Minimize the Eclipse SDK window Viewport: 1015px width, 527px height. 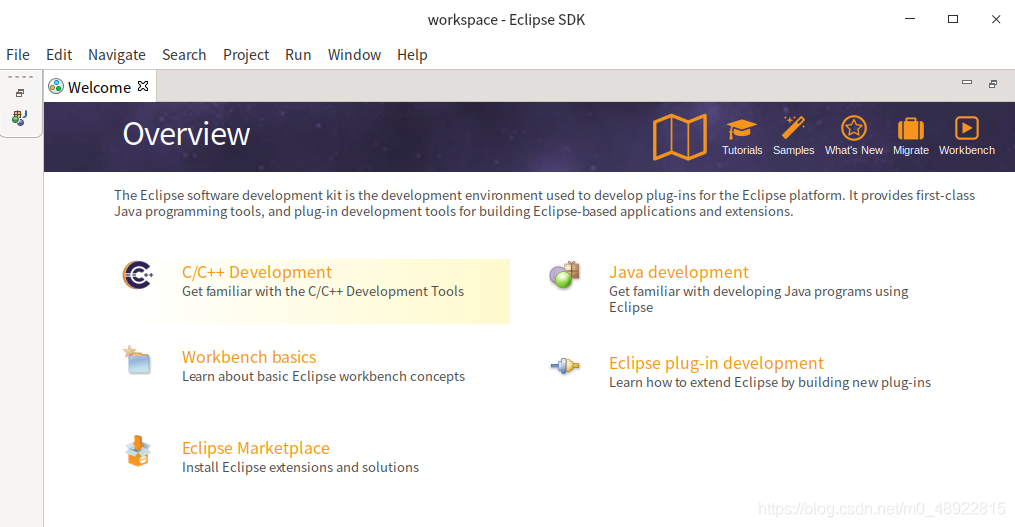[x=909, y=19]
